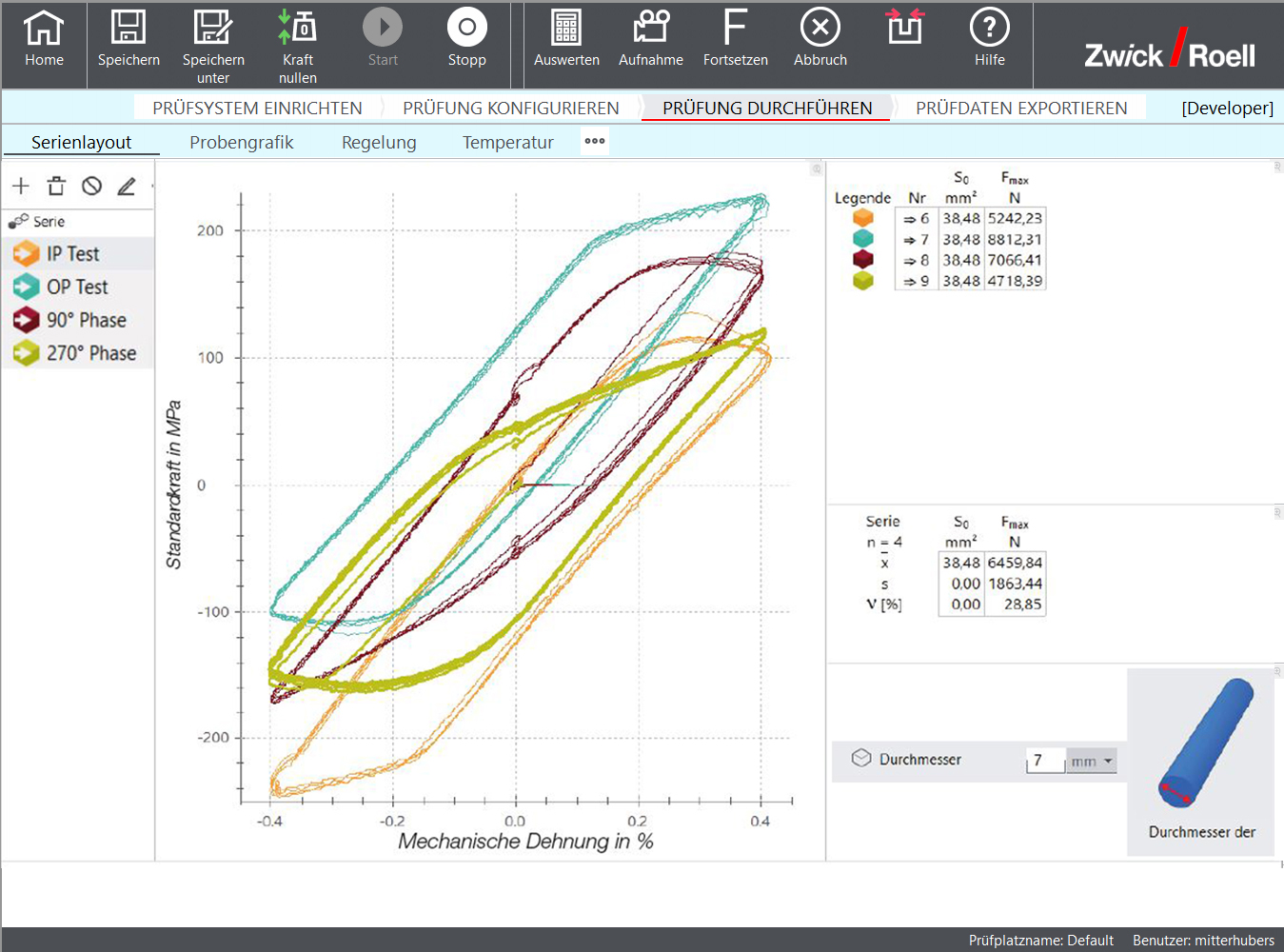This screenshot has height=952, width=1284.
Task: Edit series with the pencil icon
Action: click(127, 187)
